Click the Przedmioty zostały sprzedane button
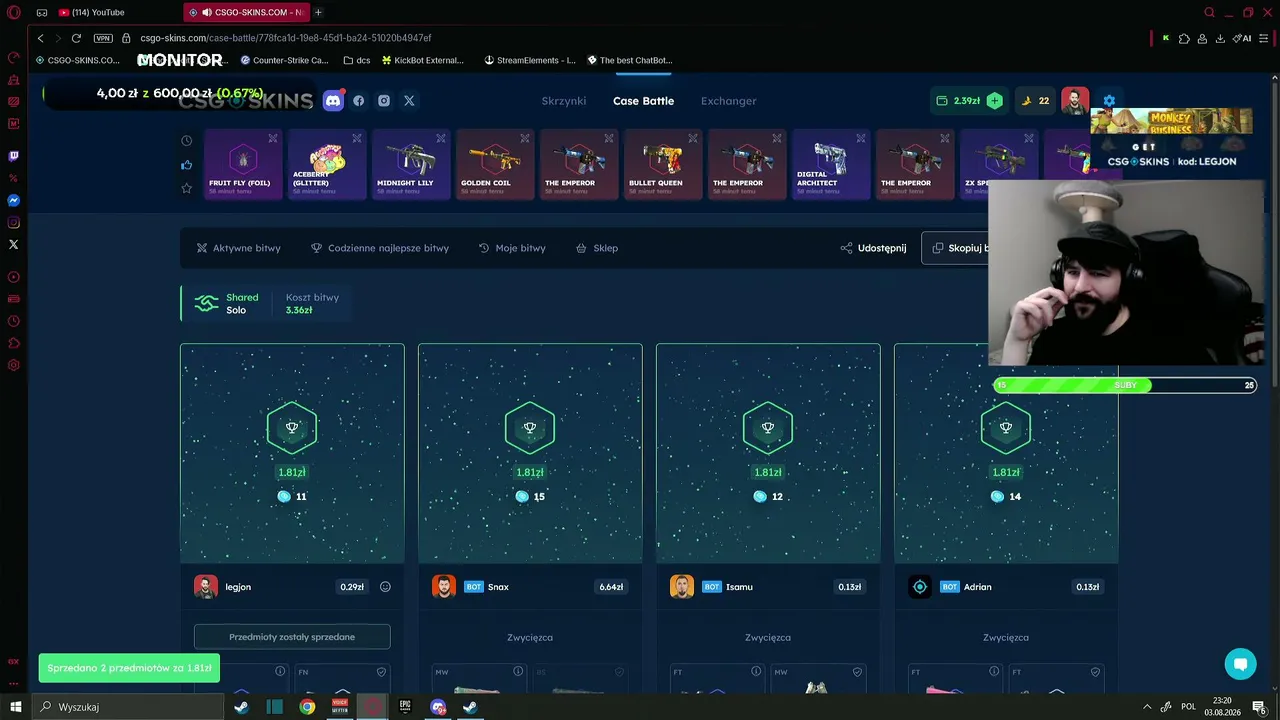Image resolution: width=1280 pixels, height=720 pixels. coord(292,637)
